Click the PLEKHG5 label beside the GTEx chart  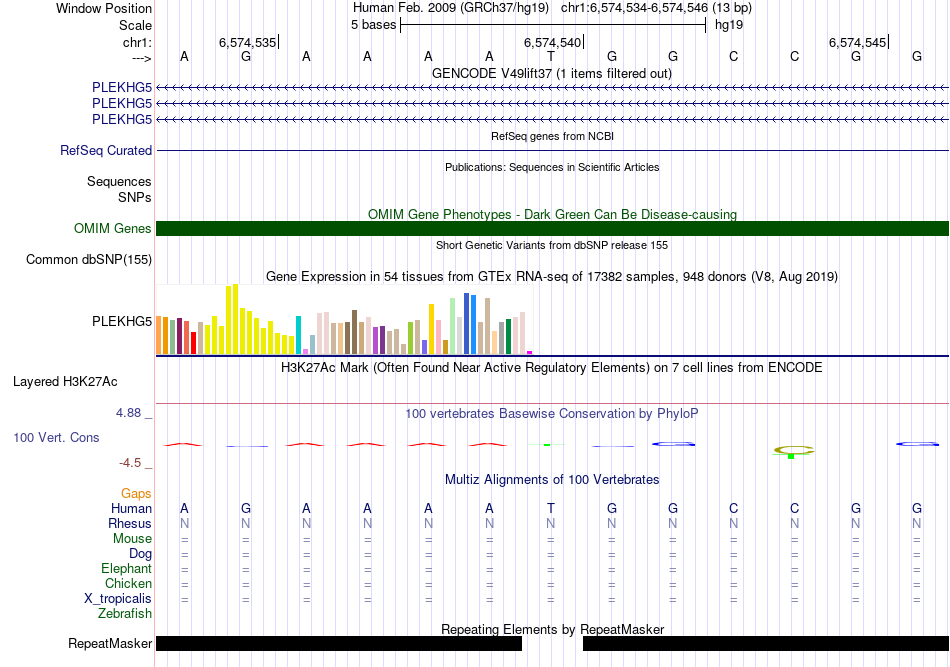click(x=122, y=321)
